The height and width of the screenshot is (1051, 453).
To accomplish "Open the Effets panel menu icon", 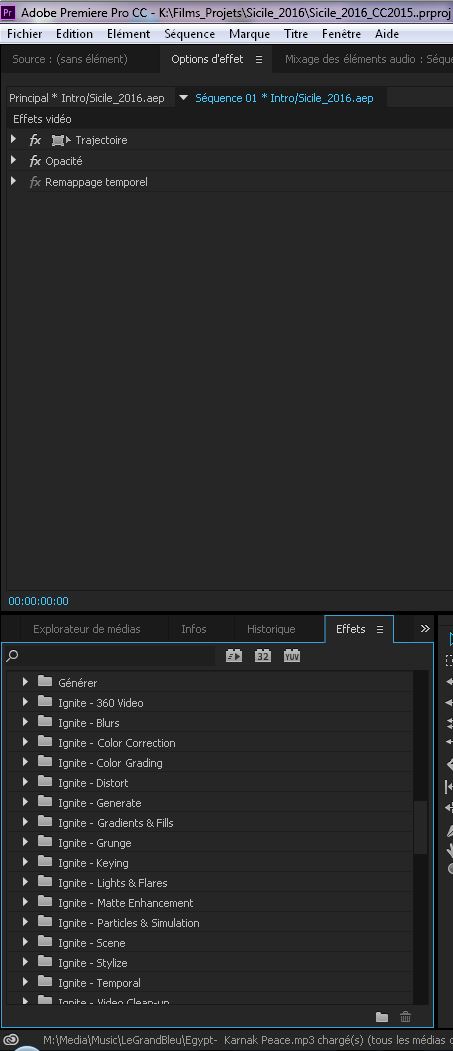I will (380, 629).
